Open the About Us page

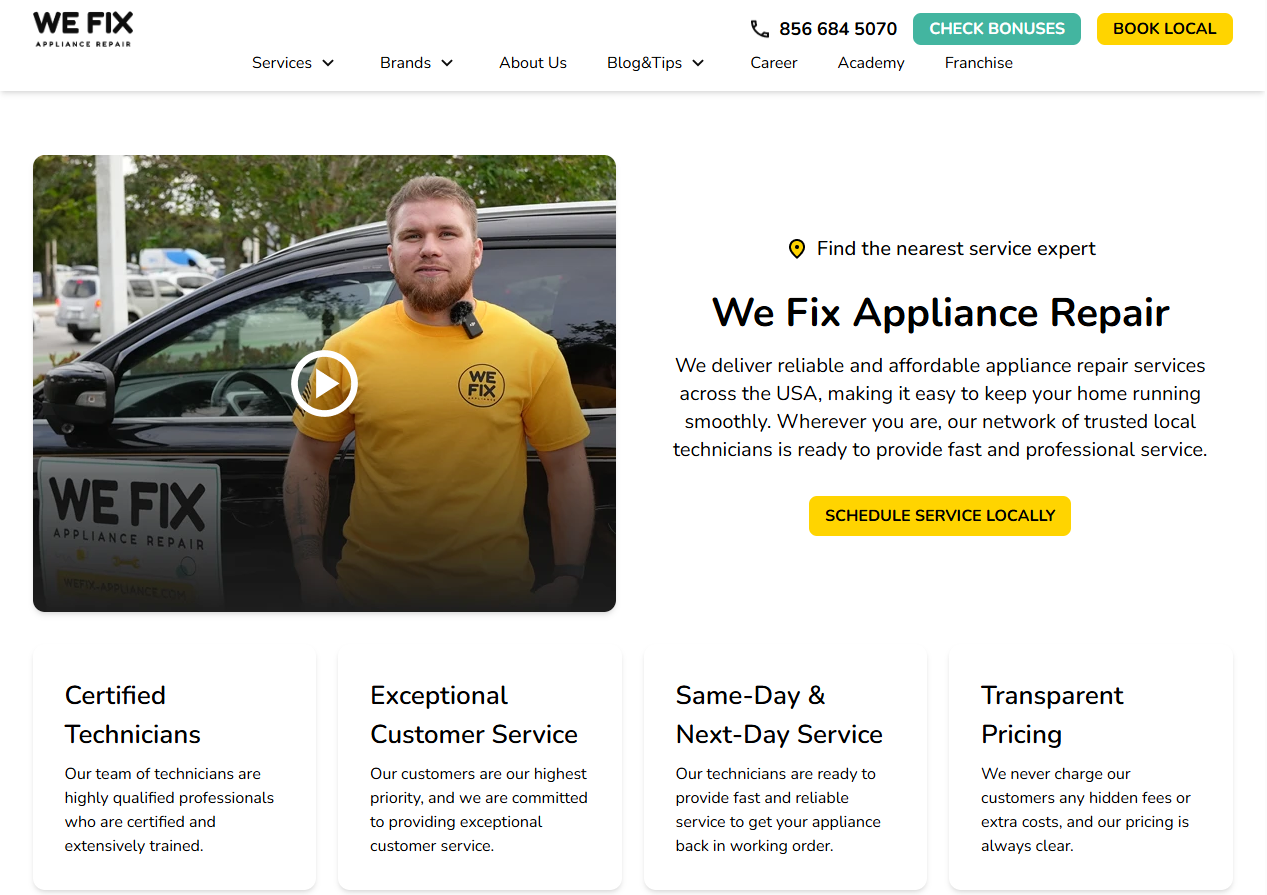click(533, 63)
